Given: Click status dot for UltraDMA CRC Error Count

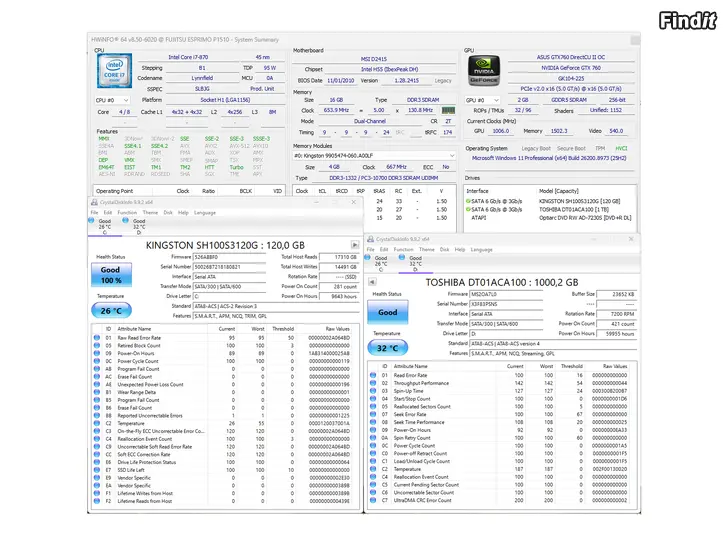Looking at the screenshot, I should coord(373,500).
